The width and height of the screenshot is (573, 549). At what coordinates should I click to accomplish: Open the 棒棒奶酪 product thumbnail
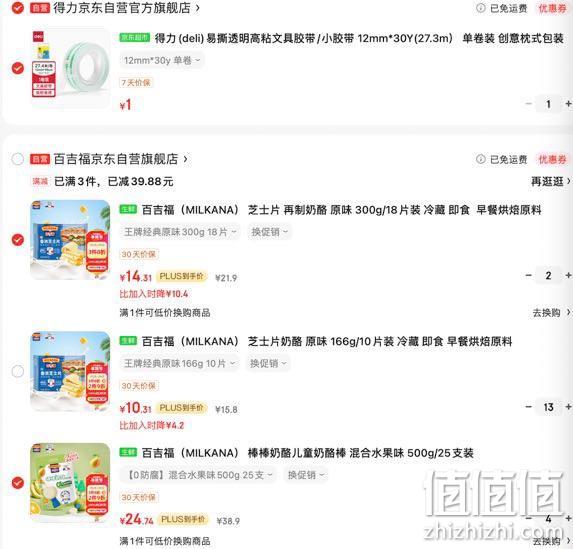coord(70,482)
